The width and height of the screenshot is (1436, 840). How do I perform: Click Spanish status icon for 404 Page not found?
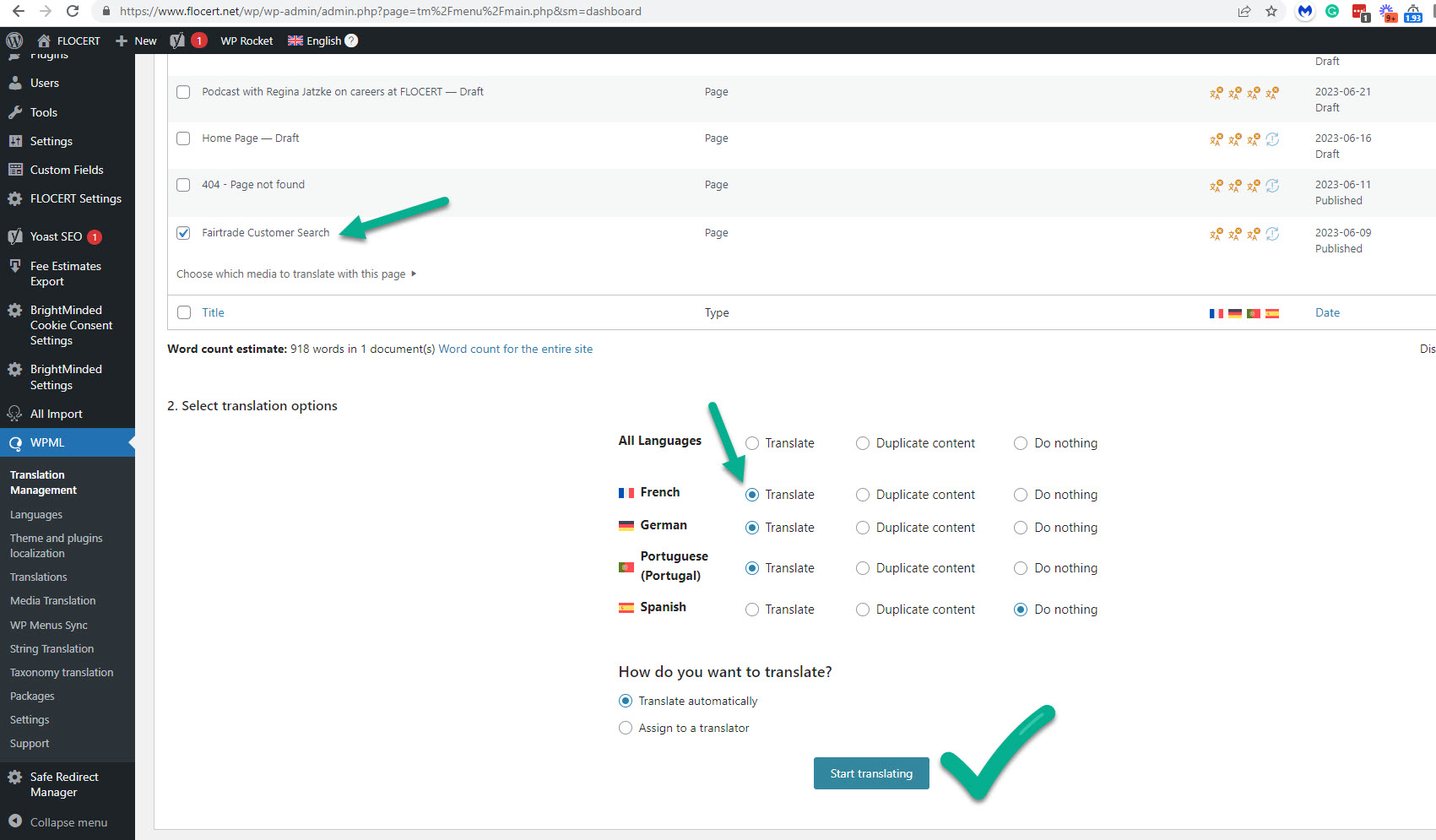click(x=1272, y=186)
